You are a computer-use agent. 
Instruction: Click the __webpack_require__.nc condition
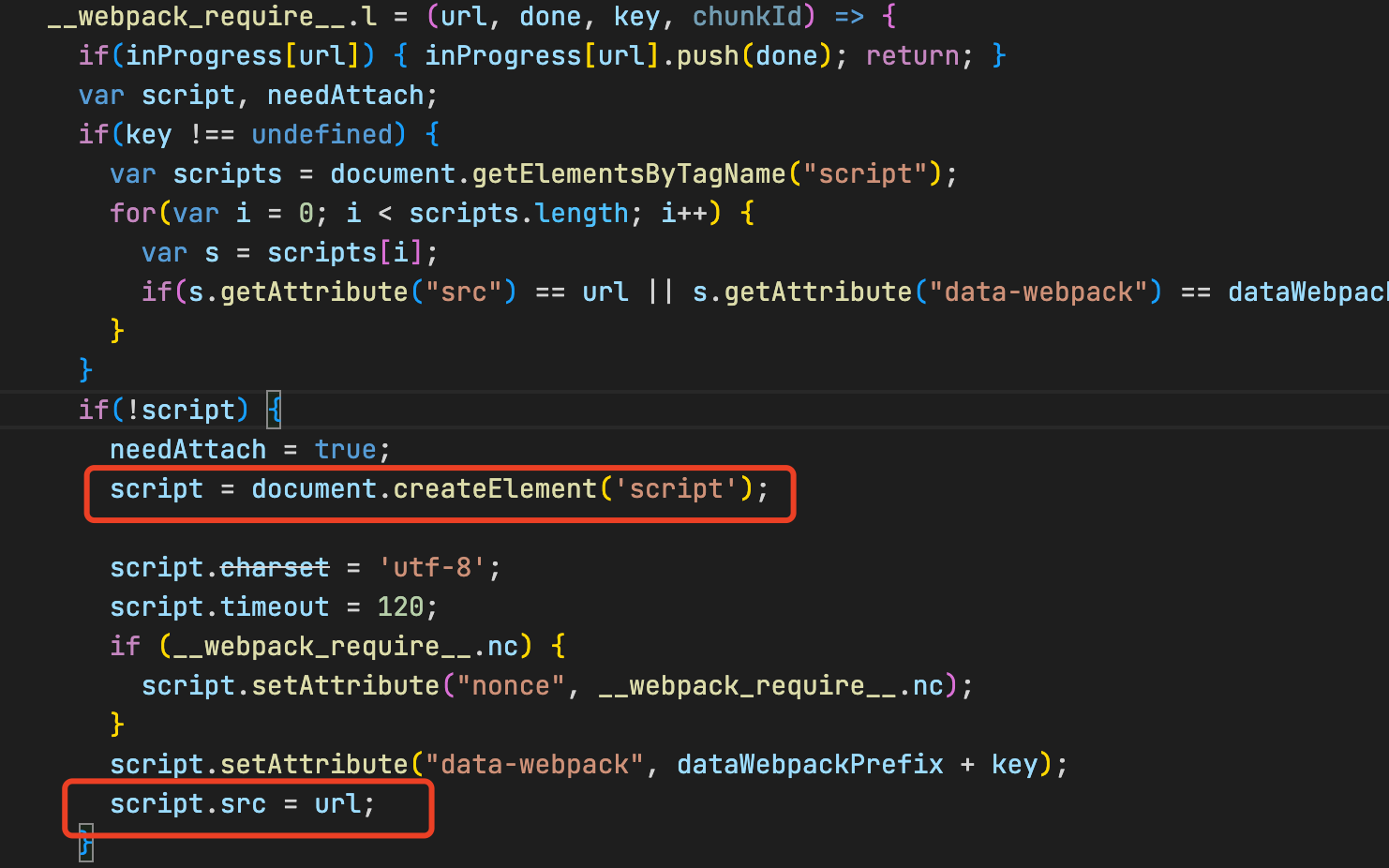(x=342, y=646)
